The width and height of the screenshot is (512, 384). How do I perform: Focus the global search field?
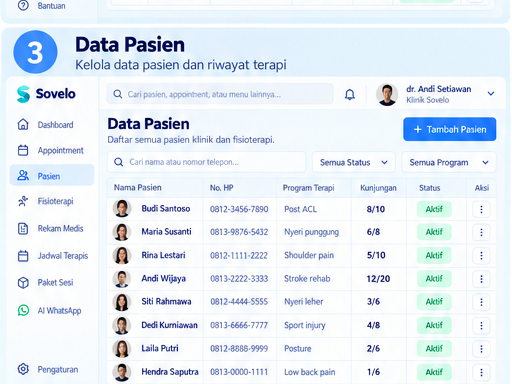pyautogui.click(x=220, y=94)
